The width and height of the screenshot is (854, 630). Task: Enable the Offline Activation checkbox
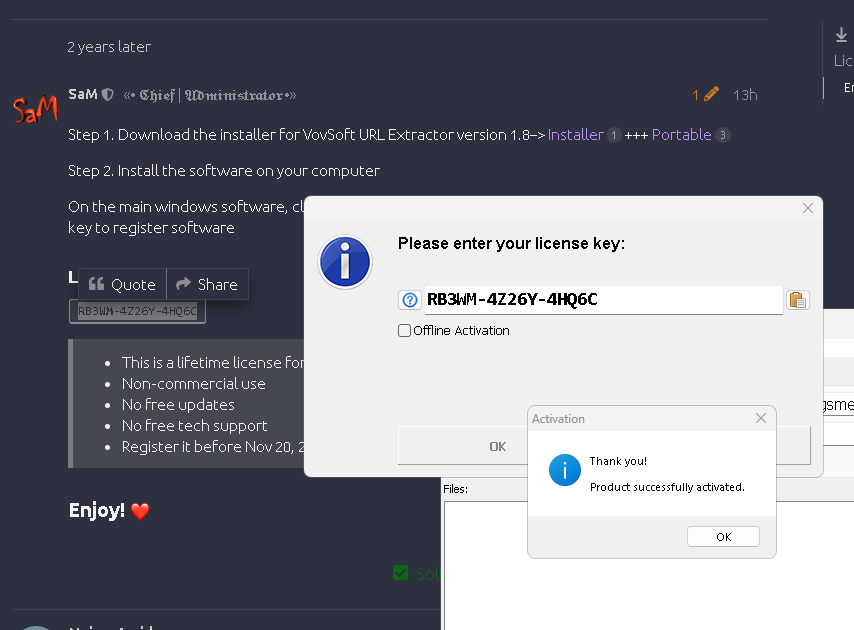point(405,331)
